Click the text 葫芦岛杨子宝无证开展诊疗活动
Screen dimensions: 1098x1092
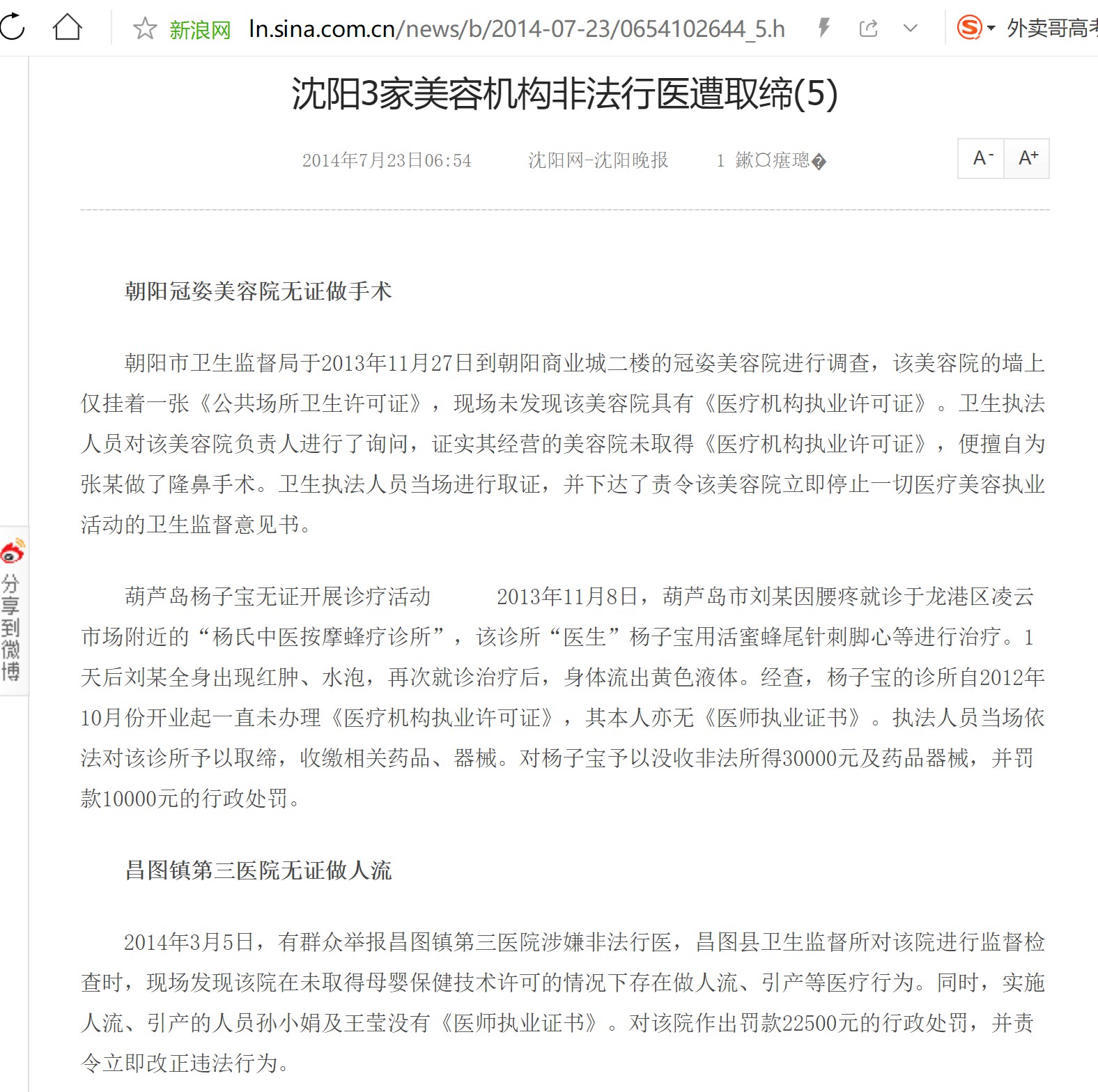coord(277,597)
